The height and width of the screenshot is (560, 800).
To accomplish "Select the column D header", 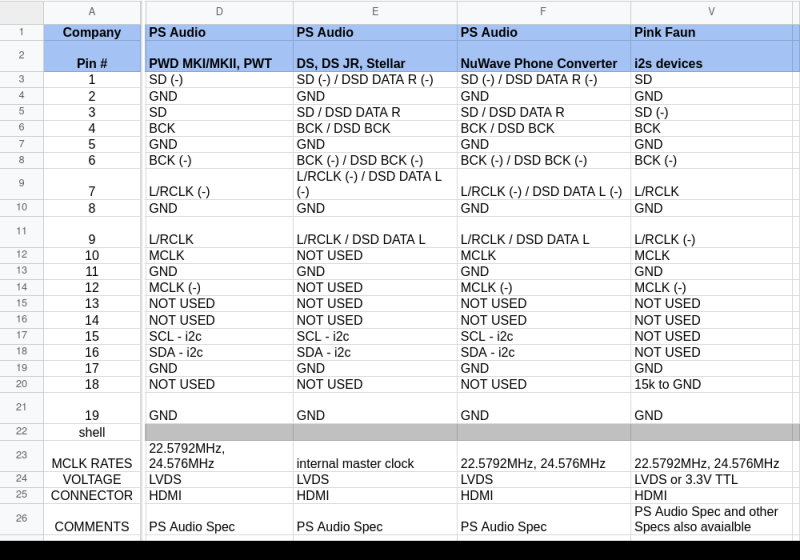I will pyautogui.click(x=219, y=12).
